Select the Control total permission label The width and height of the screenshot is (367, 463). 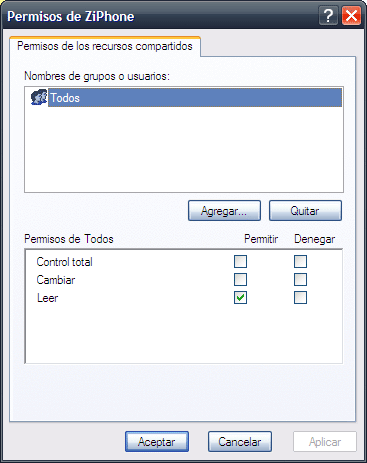(x=64, y=262)
